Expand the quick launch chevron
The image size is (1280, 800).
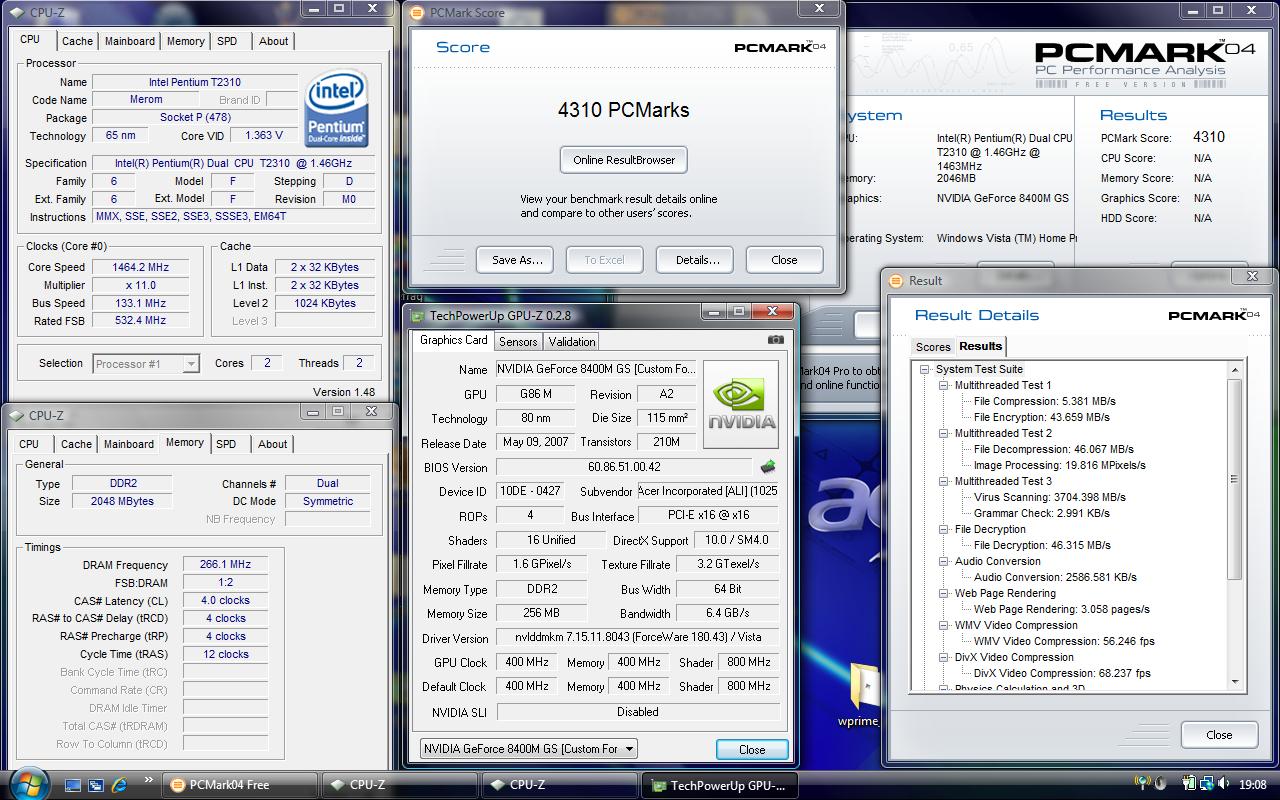149,781
